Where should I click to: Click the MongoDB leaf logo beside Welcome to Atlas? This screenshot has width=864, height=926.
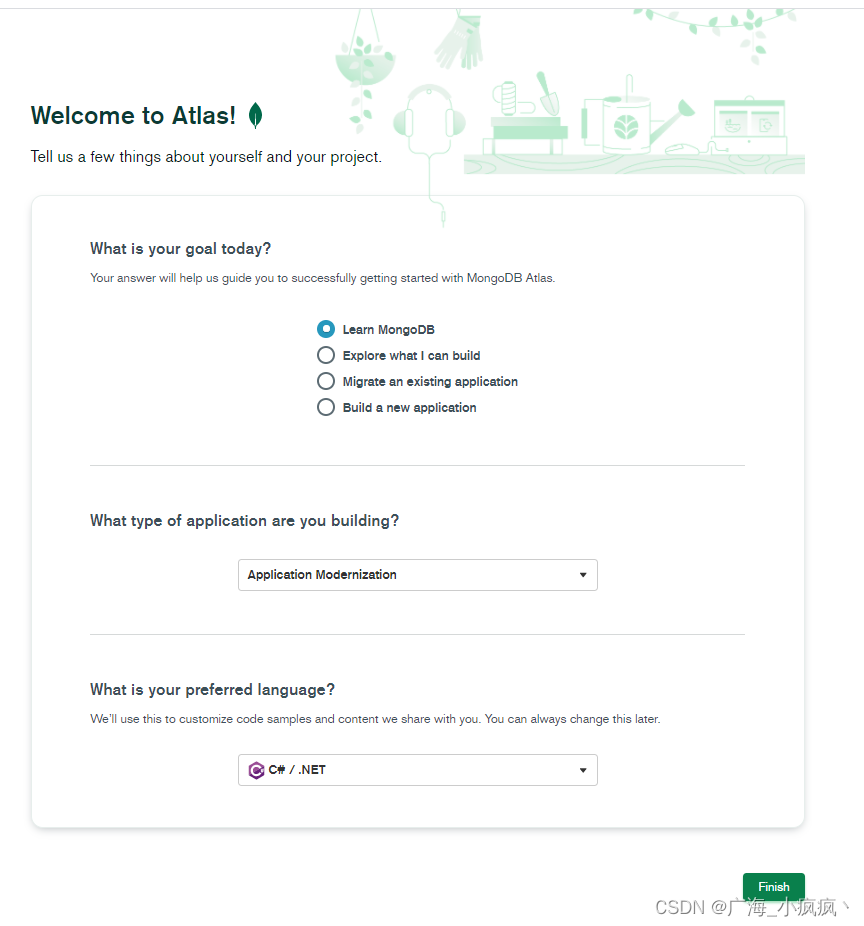(255, 116)
